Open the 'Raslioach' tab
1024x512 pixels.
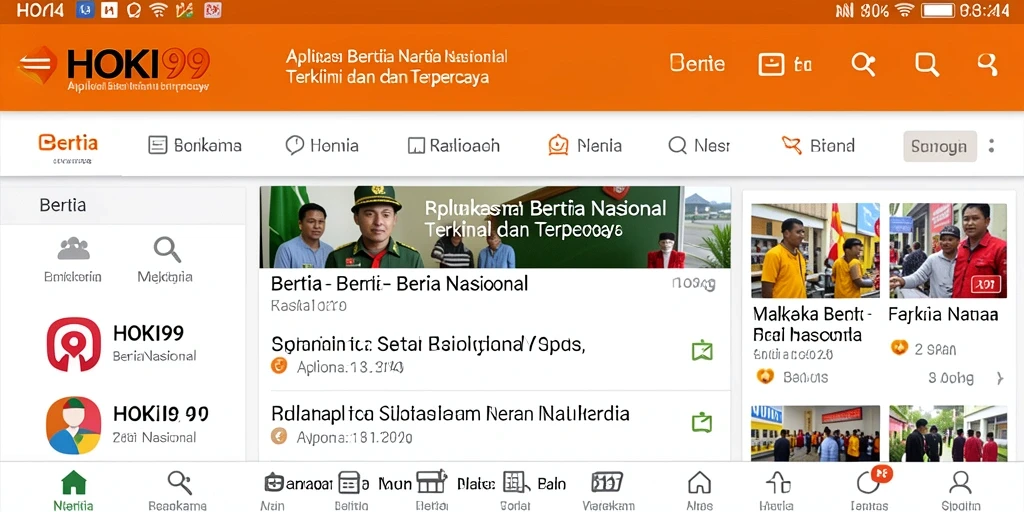(453, 145)
